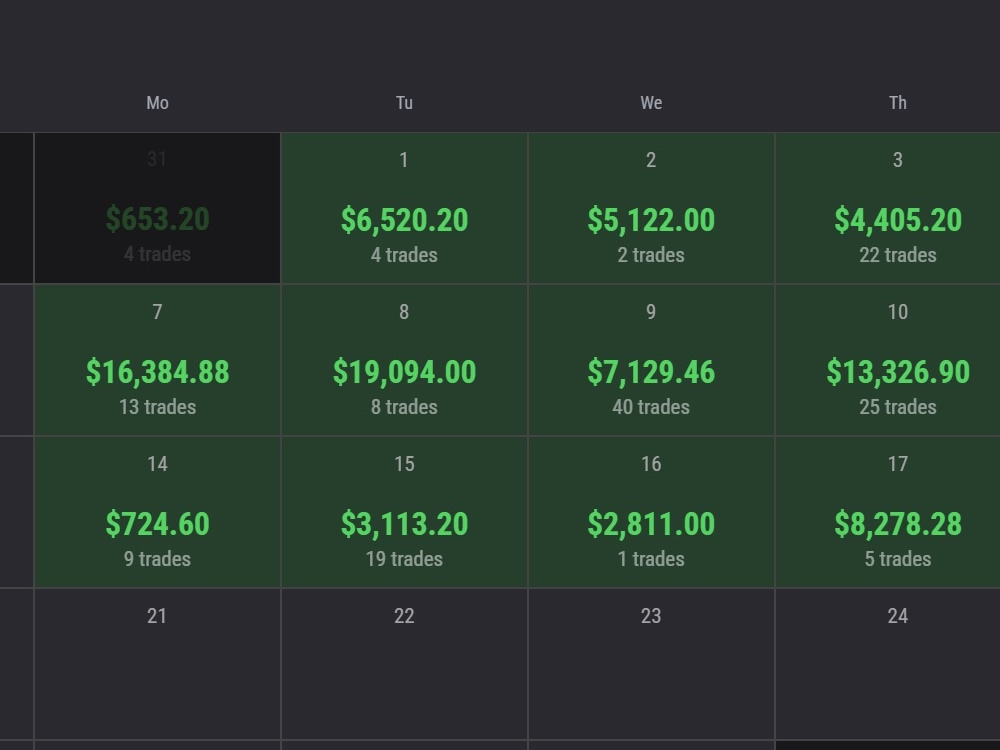Click the '40 trades' text on day 9

(651, 407)
